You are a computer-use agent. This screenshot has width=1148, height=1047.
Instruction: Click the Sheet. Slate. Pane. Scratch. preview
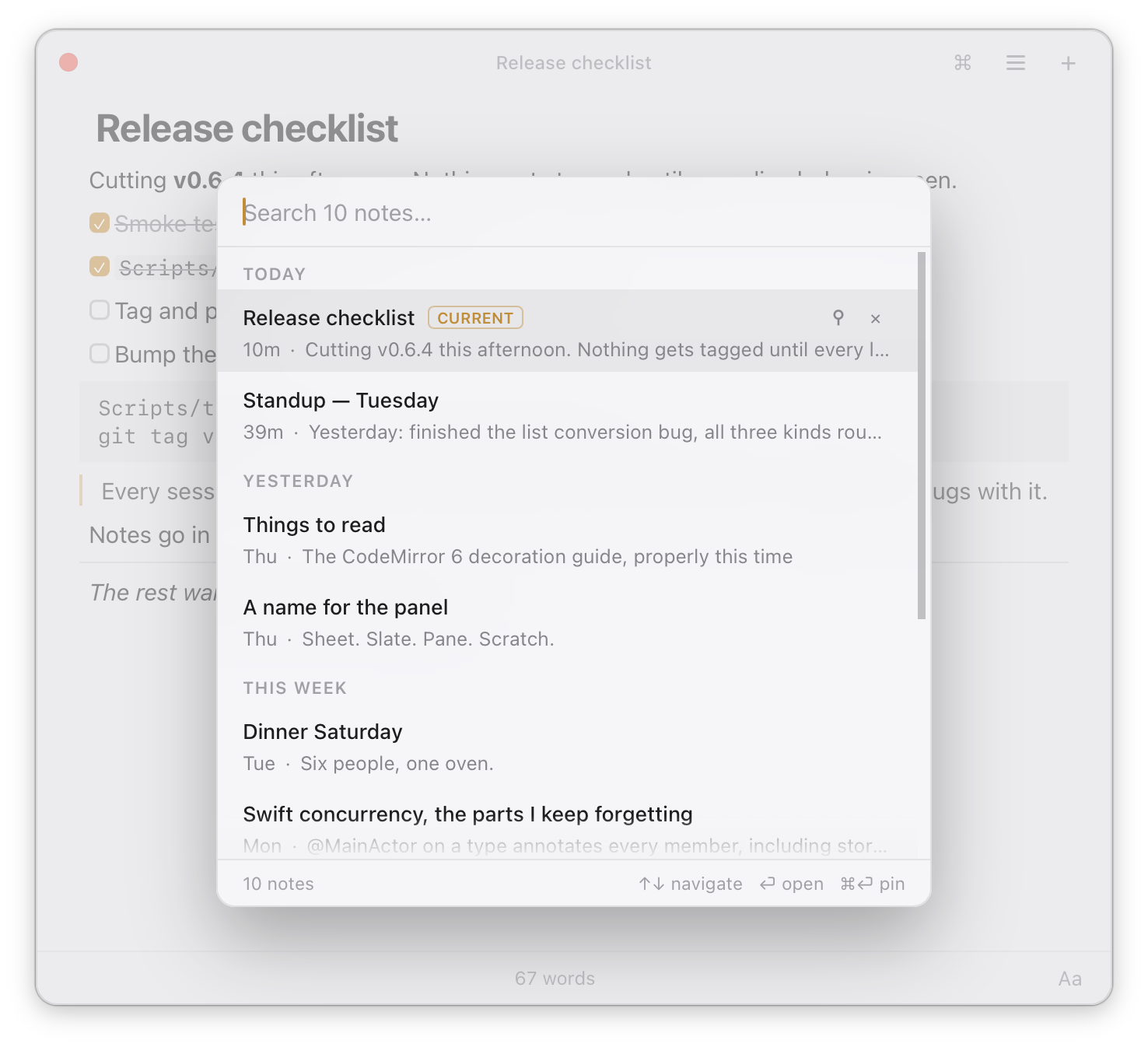[x=428, y=639]
